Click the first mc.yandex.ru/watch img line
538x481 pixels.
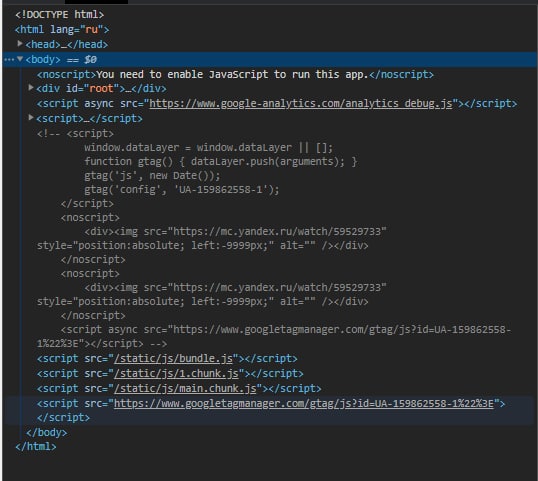coord(235,232)
